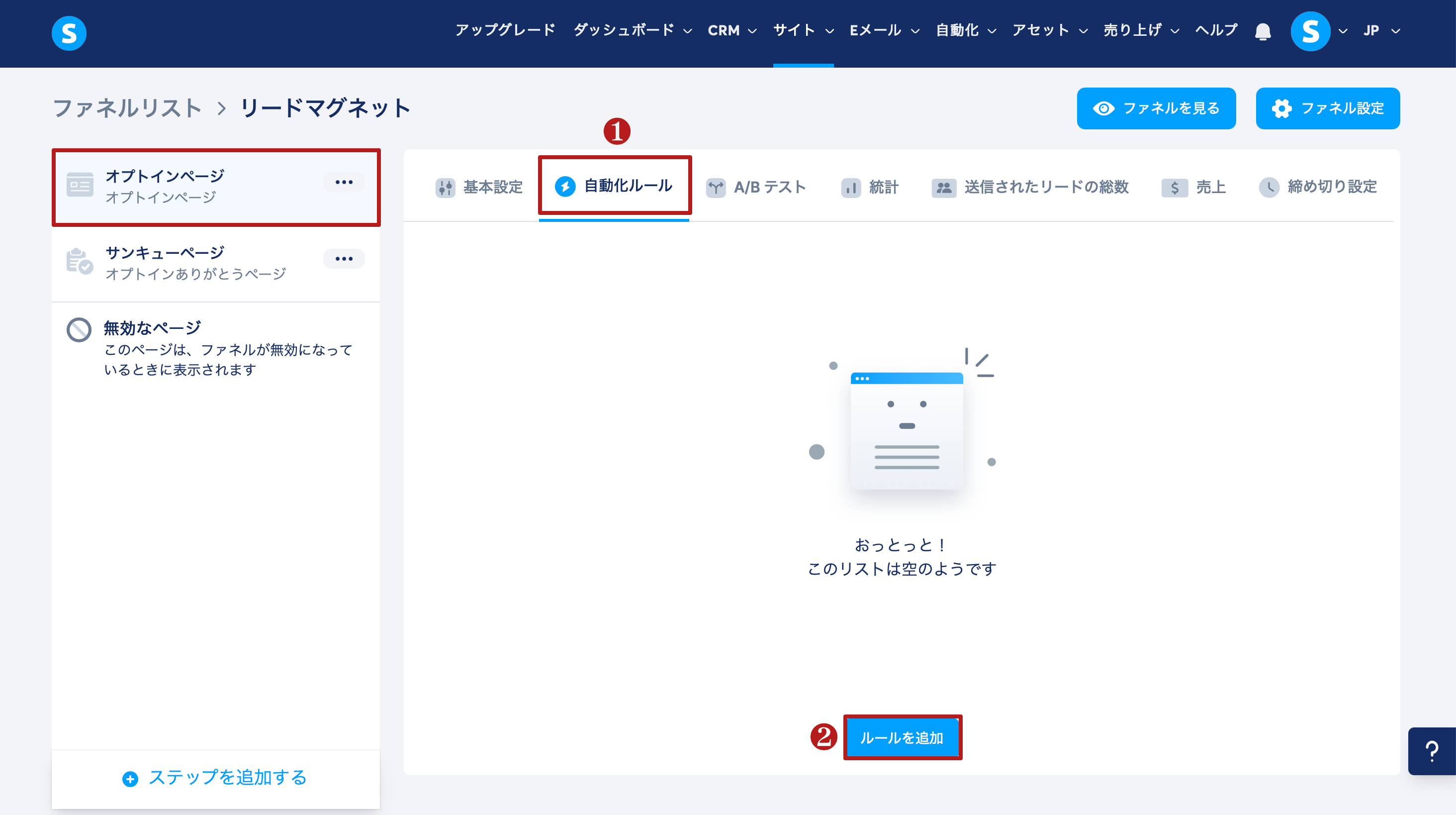The image size is (1456, 815).
Task: Click the このリストは空のようです message
Action: (x=902, y=569)
